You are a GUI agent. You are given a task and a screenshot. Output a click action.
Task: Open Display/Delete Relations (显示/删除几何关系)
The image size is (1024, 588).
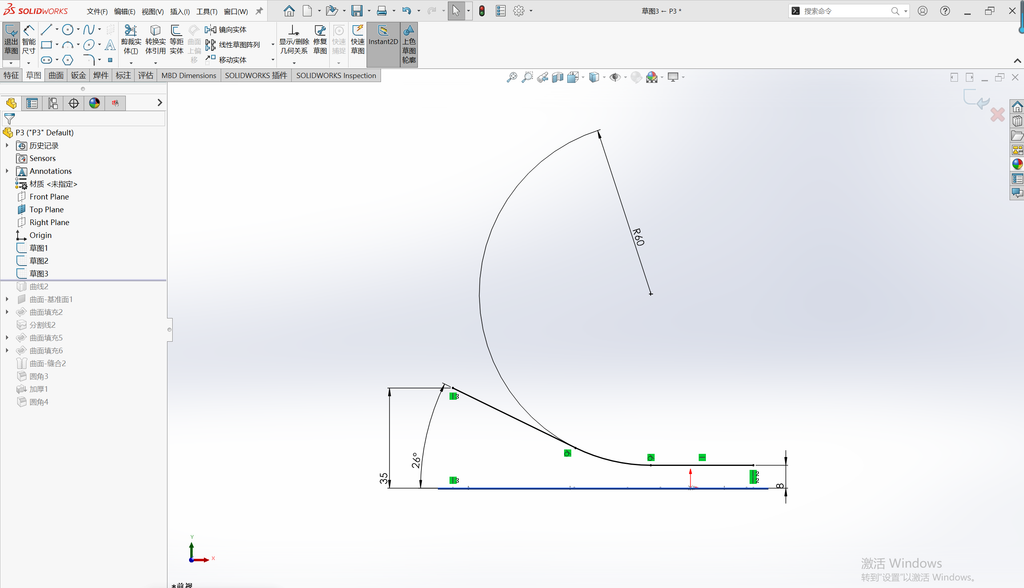294,41
